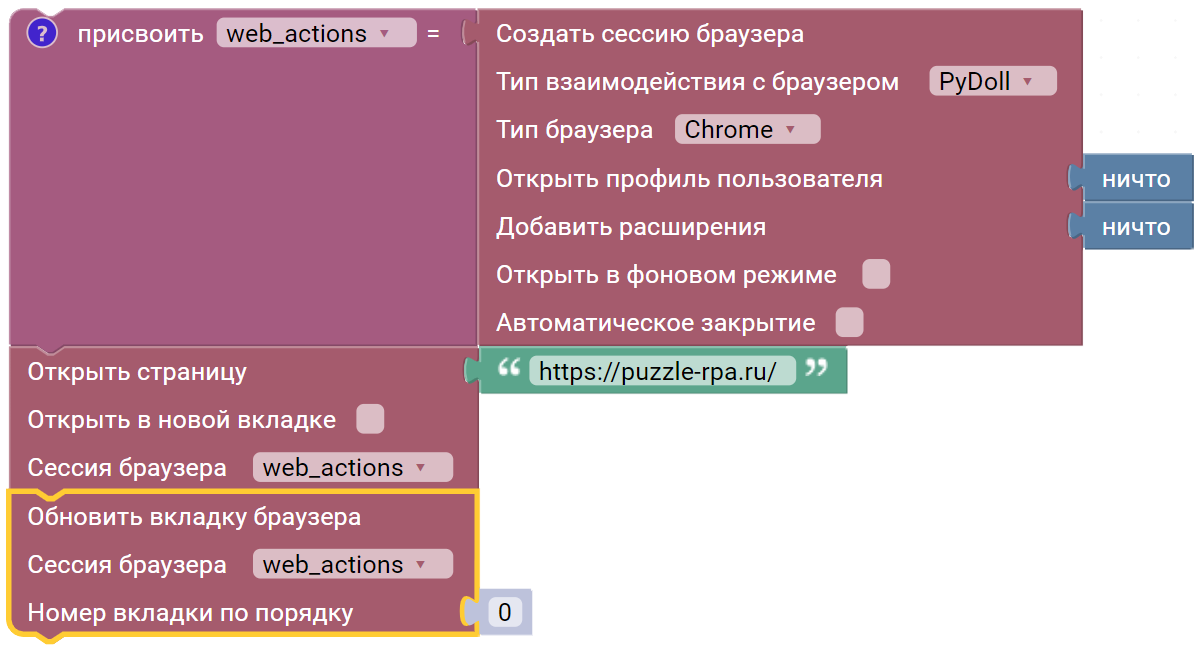
Task: Click the 'ничто' block beside 'Добавить расширения'
Action: (x=1135, y=227)
